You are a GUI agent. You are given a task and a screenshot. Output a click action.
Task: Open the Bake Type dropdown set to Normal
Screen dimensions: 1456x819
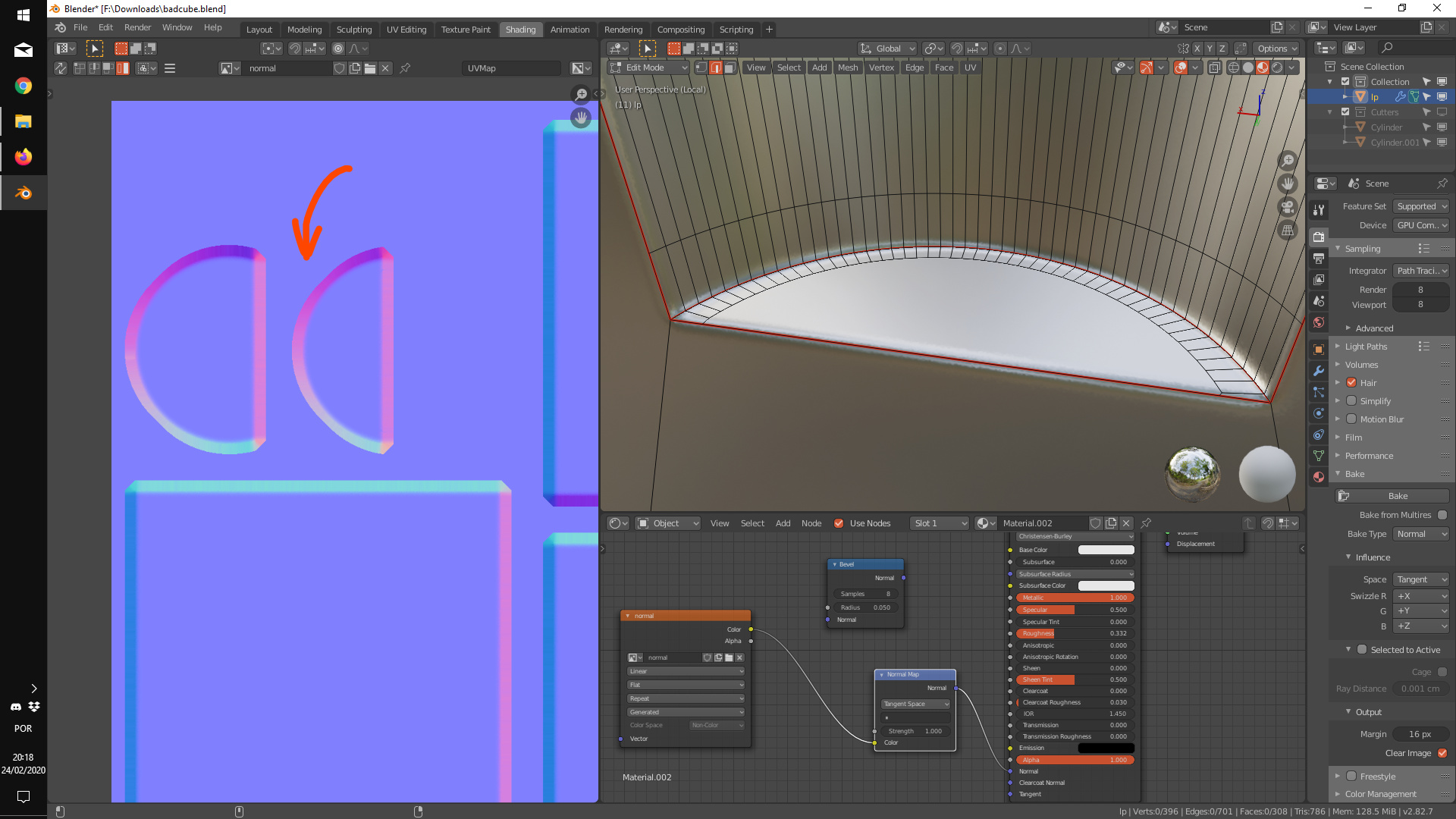pyautogui.click(x=1420, y=534)
